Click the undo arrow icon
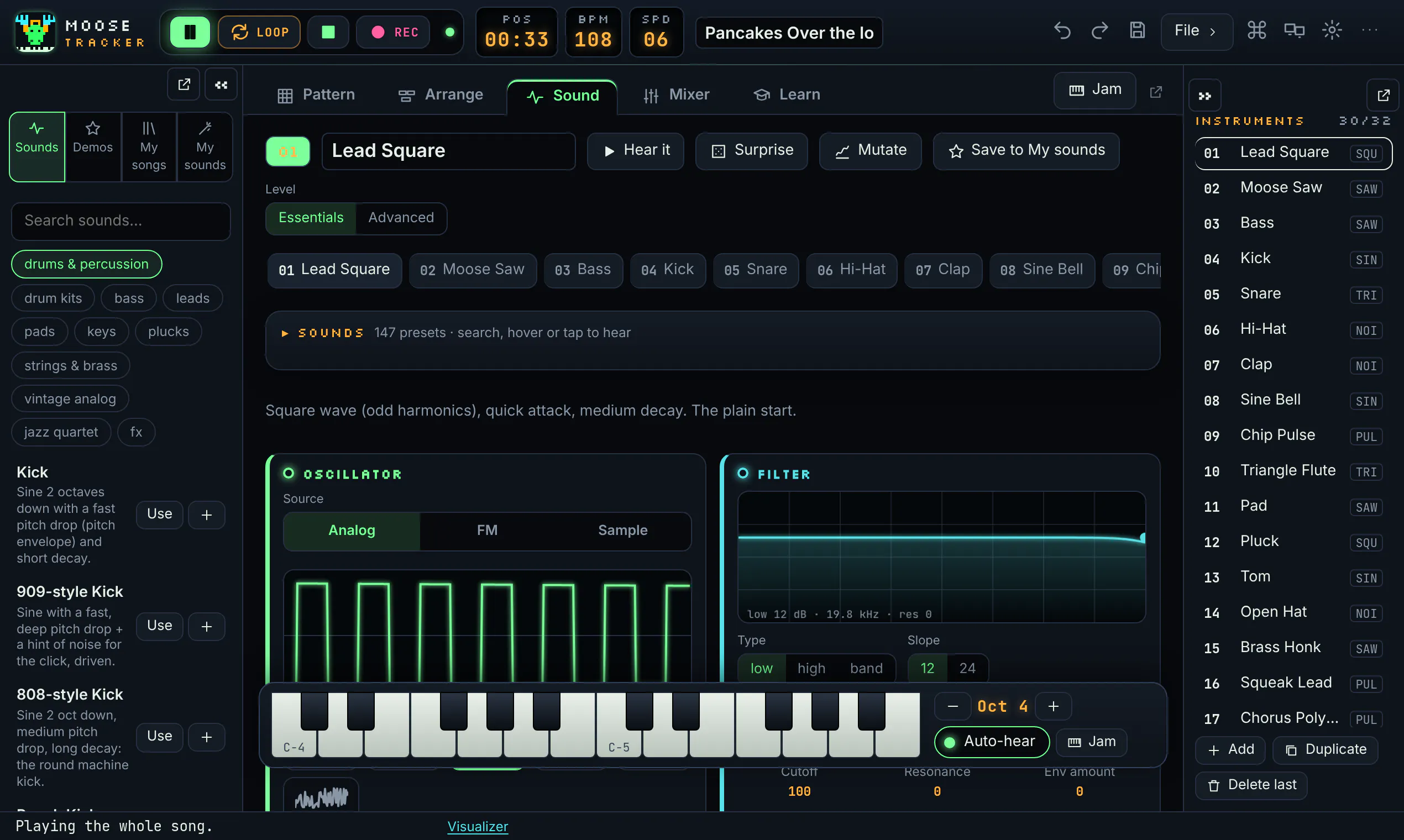The width and height of the screenshot is (1404, 840). (1062, 30)
